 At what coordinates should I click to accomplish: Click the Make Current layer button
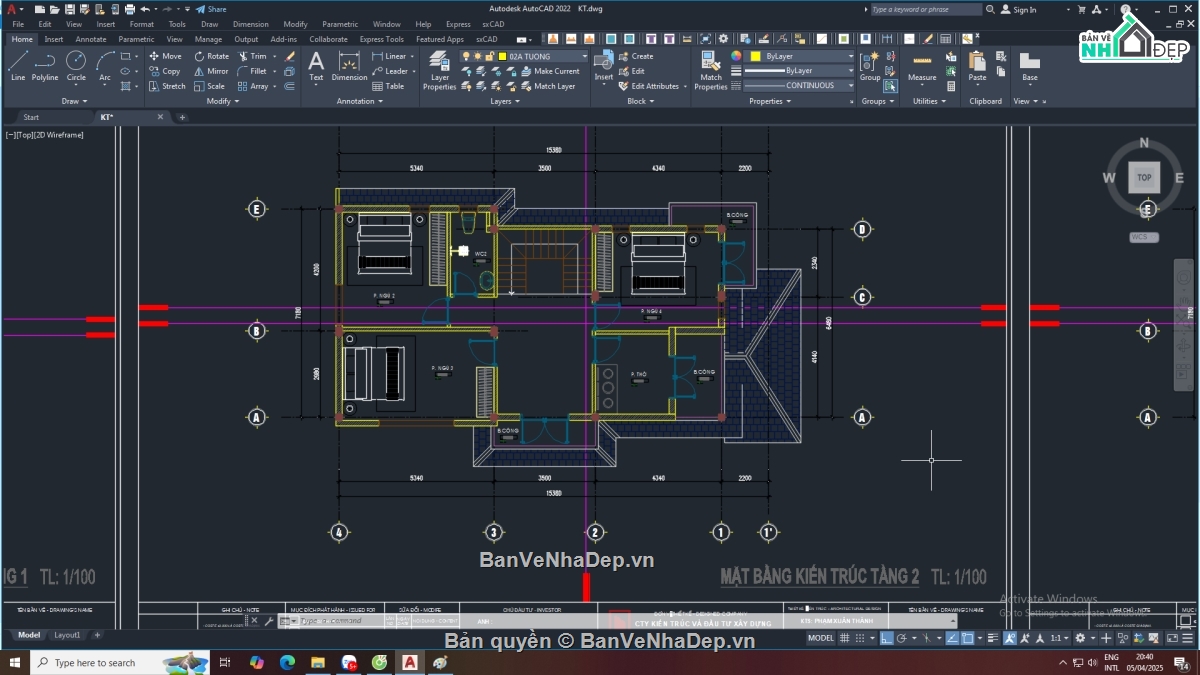click(555, 71)
